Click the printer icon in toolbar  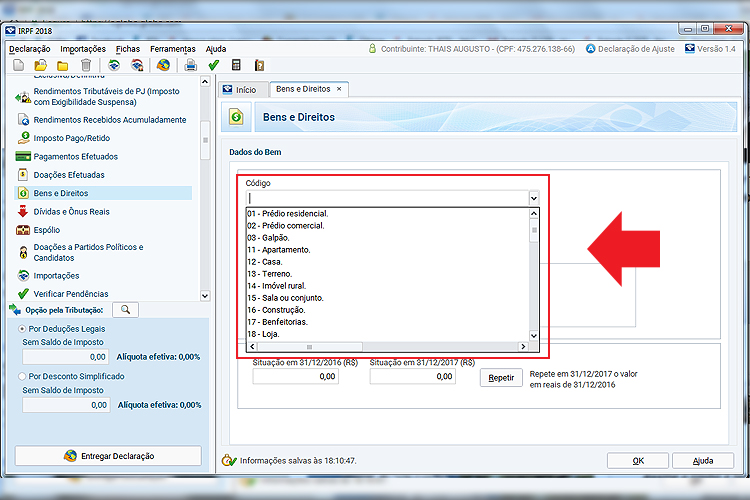[190, 65]
